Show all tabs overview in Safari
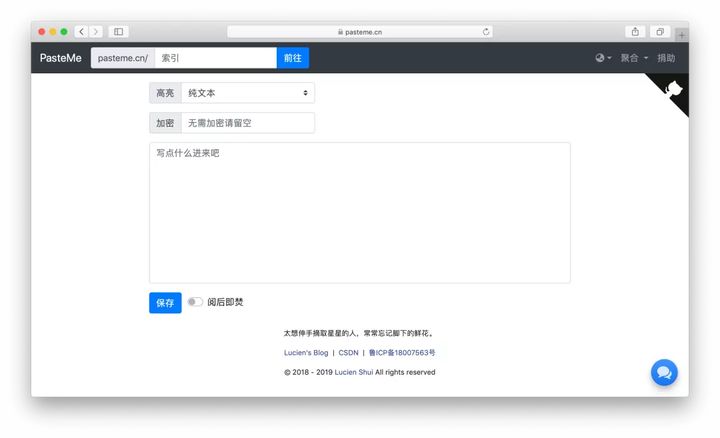Viewport: 720px width, 438px height. tap(660, 32)
